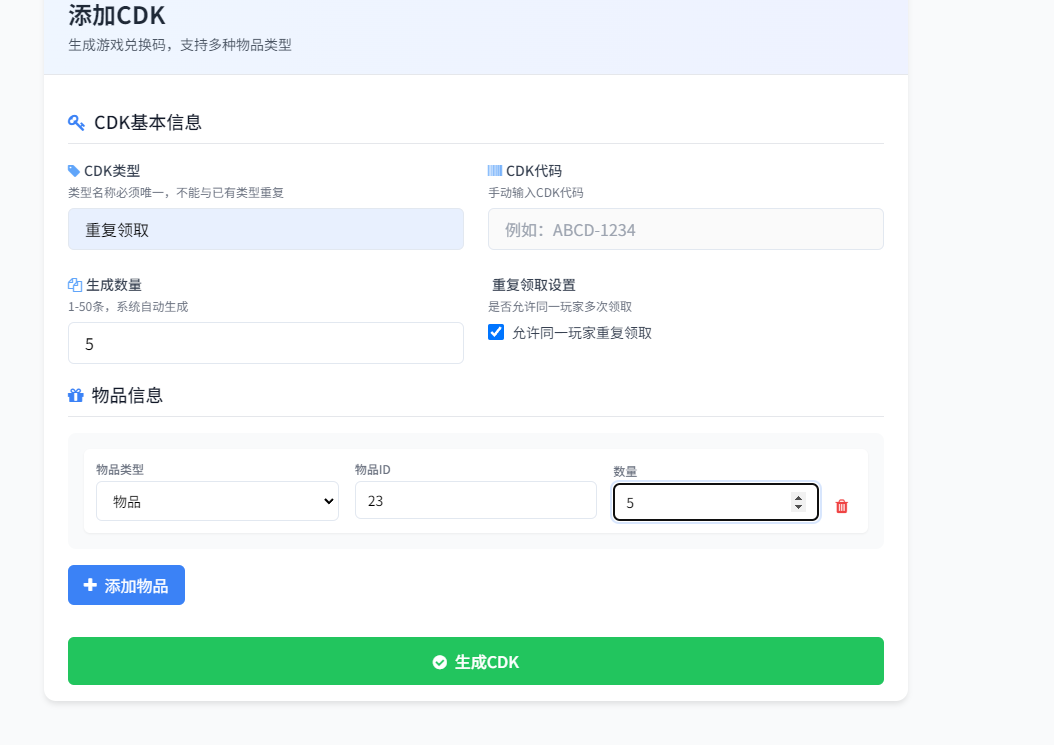
Task: Click the hint 1-50条，系统自动生成
Action: (128, 307)
